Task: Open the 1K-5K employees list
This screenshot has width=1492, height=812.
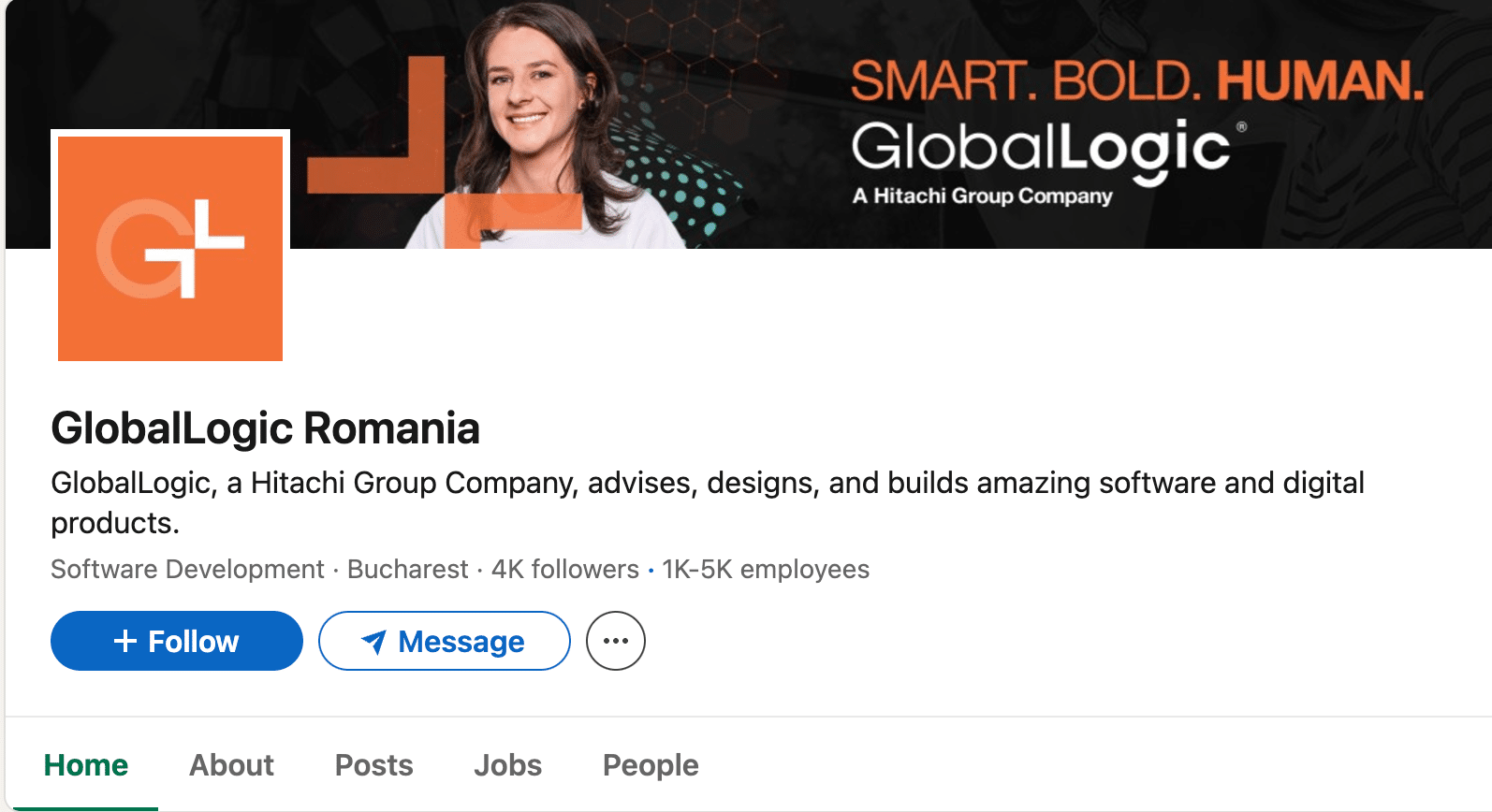Action: tap(764, 569)
